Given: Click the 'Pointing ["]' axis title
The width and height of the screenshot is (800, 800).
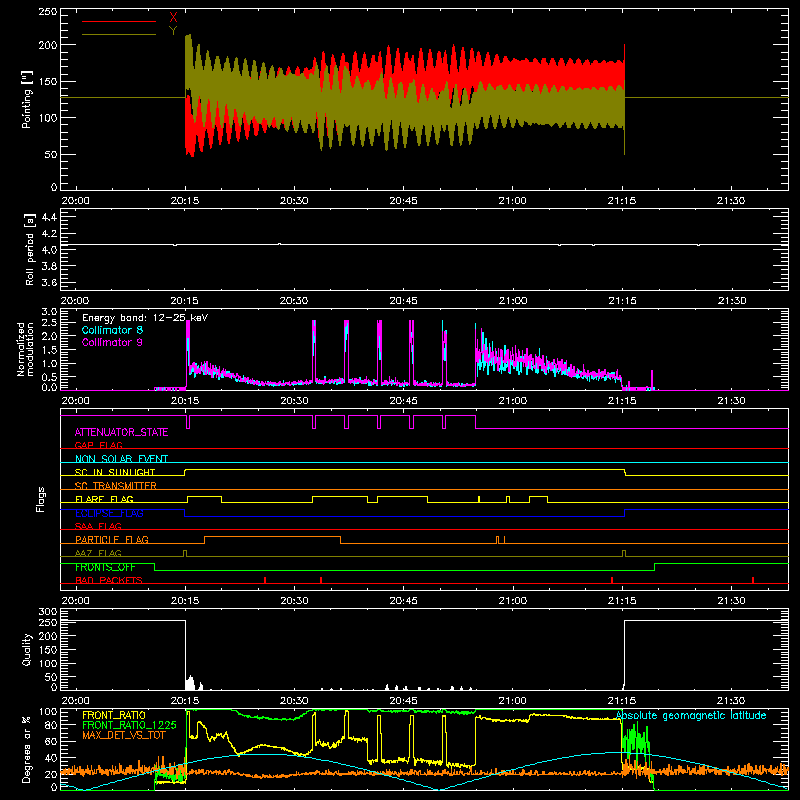Looking at the screenshot, I should (x=27, y=99).
